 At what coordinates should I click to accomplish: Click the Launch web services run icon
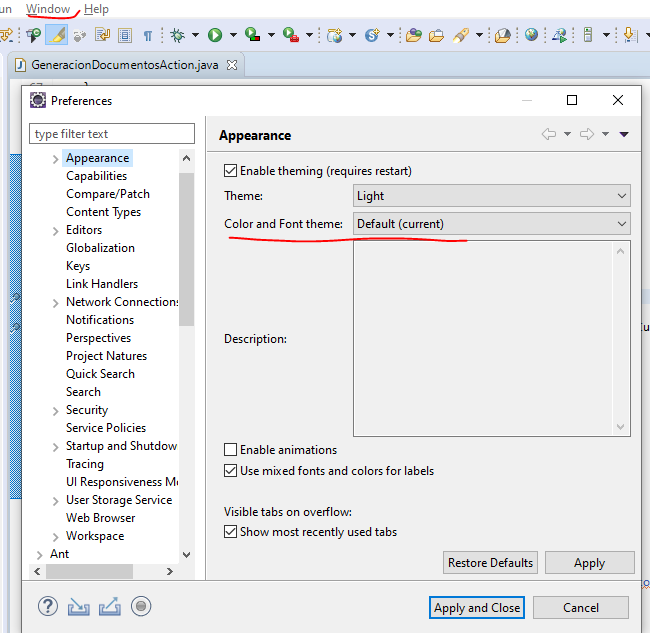click(560, 35)
